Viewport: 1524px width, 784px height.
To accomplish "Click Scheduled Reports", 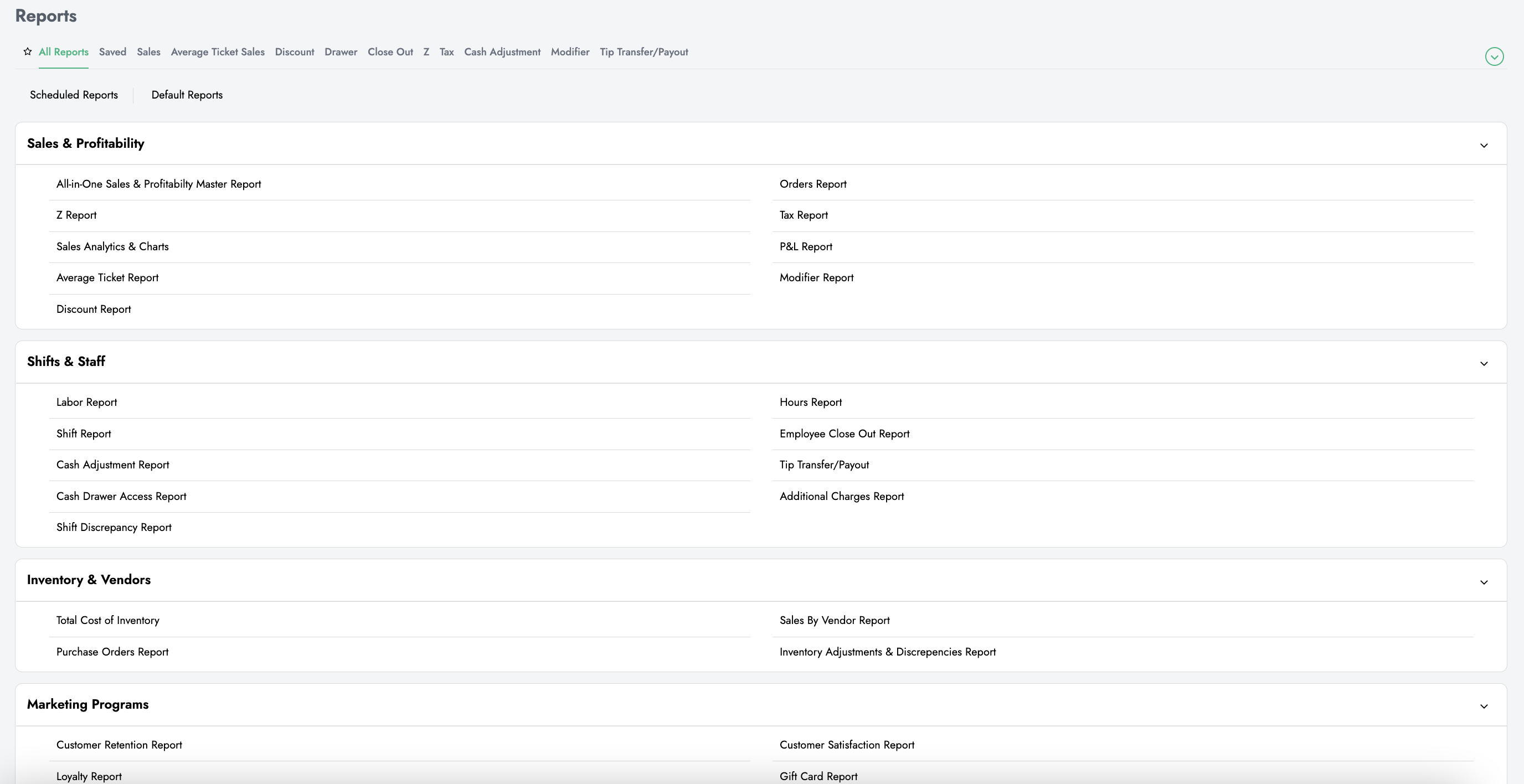I will tap(73, 95).
